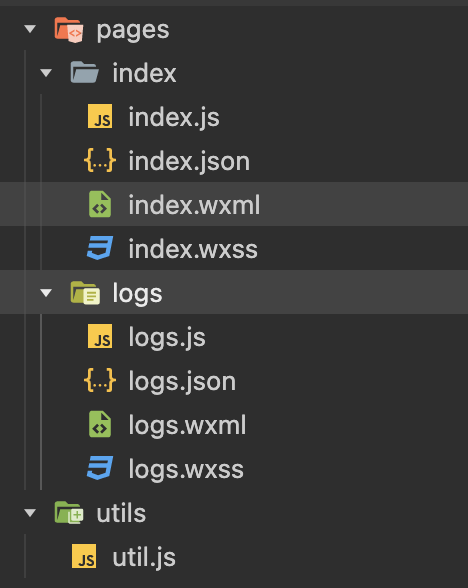Open the index.wxss file name

[193, 249]
